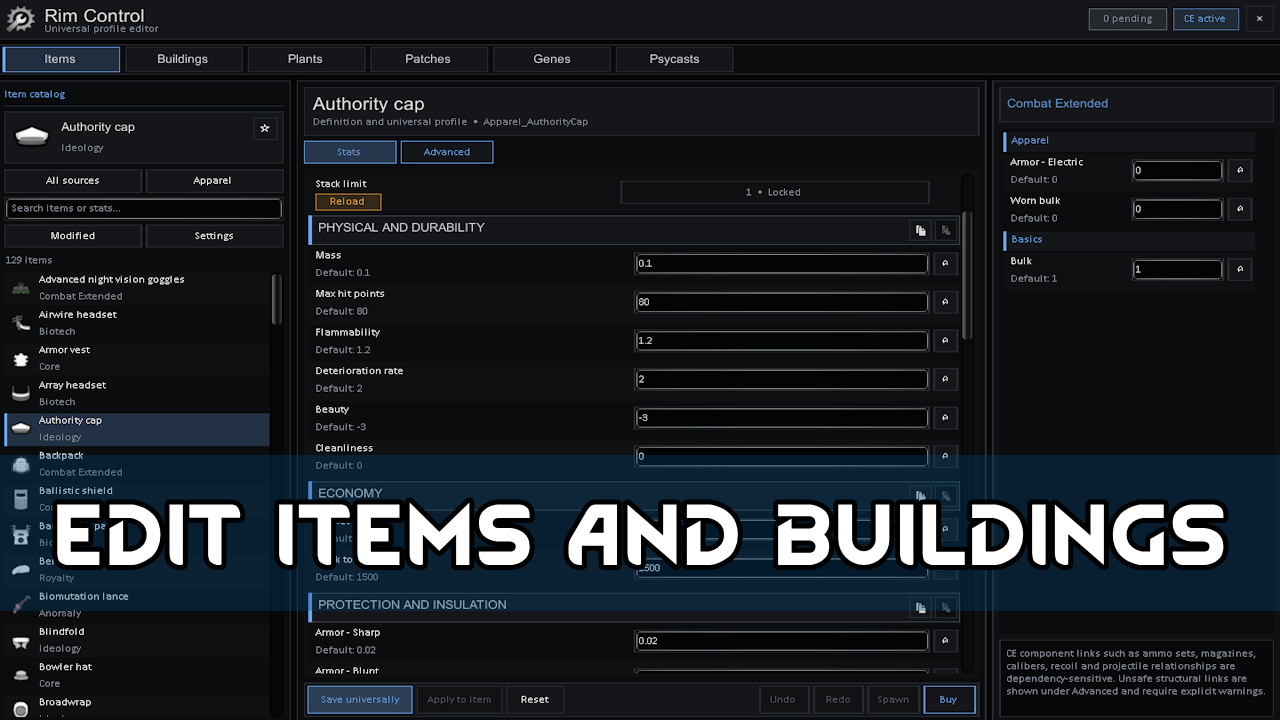Click the Array headset item icon
Screen dimensions: 1280x720
[20, 393]
